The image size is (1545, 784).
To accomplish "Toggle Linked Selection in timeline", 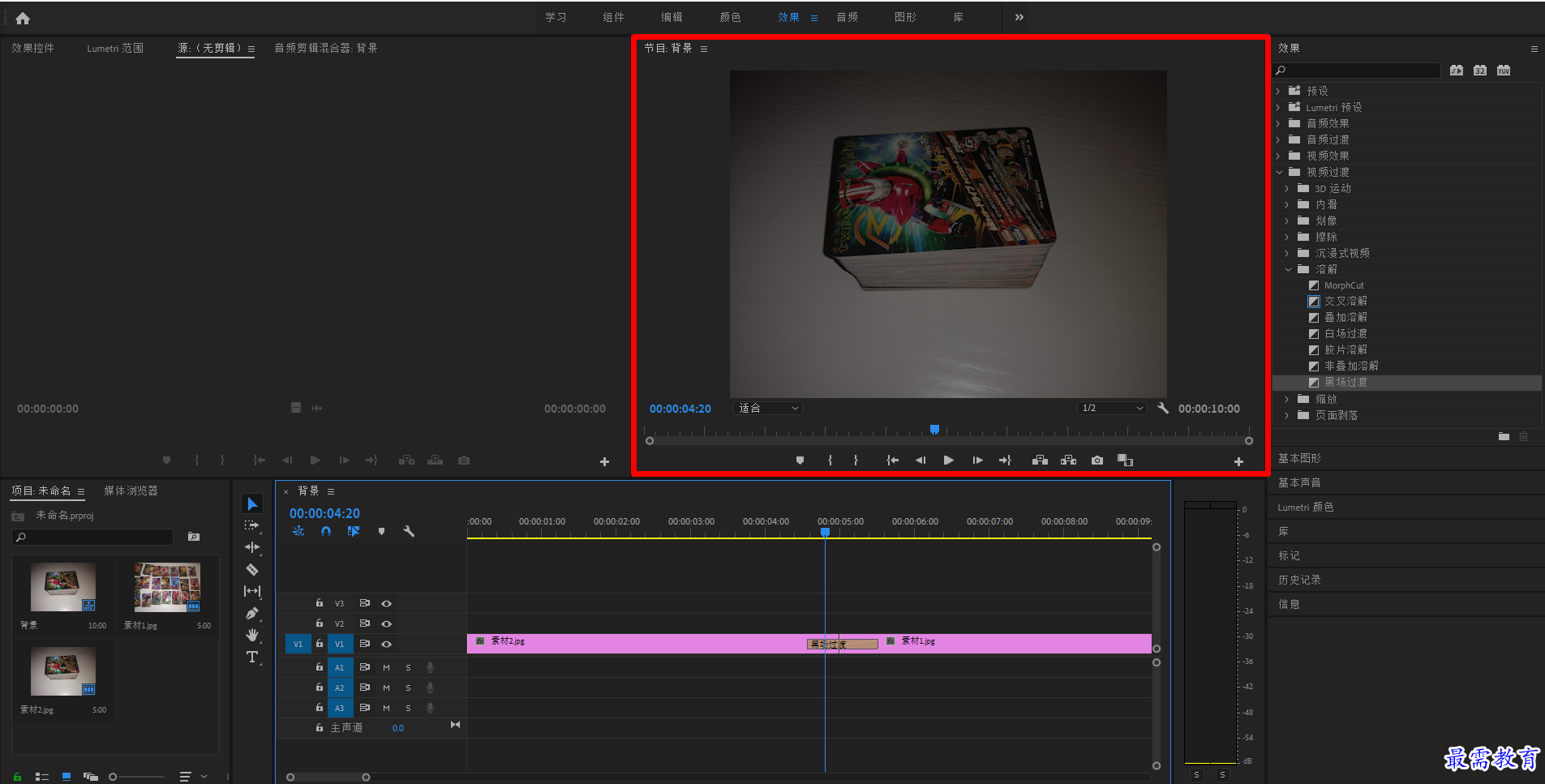I will click(353, 532).
